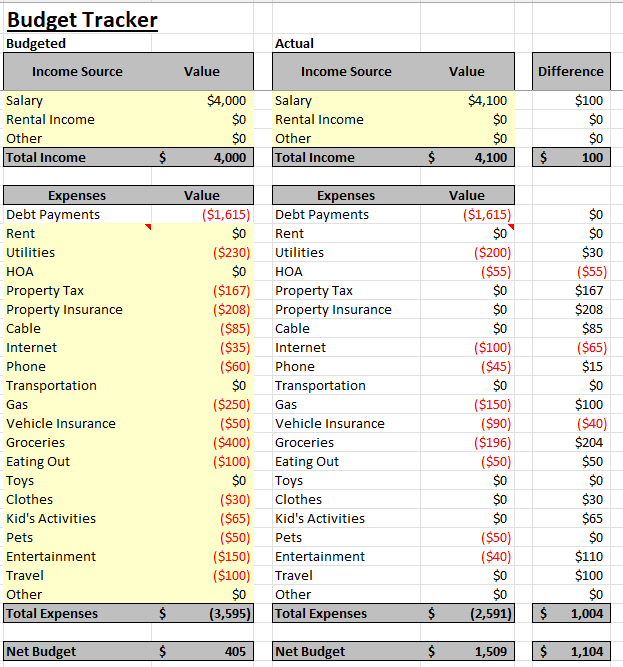
Task: Select Vehicle Insurance difference ($40) cell
Action: point(592,424)
